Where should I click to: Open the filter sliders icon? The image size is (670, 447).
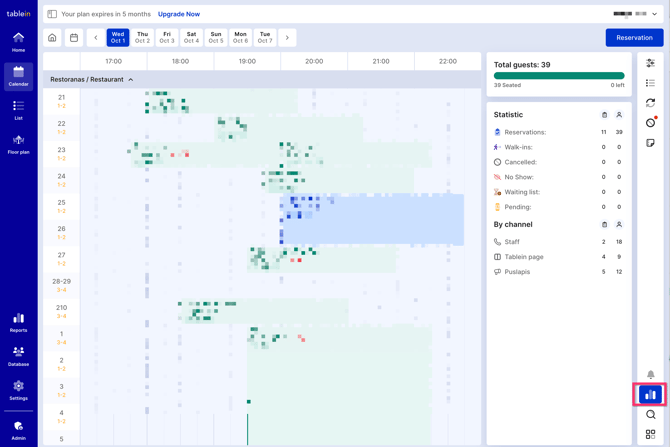[x=650, y=63]
